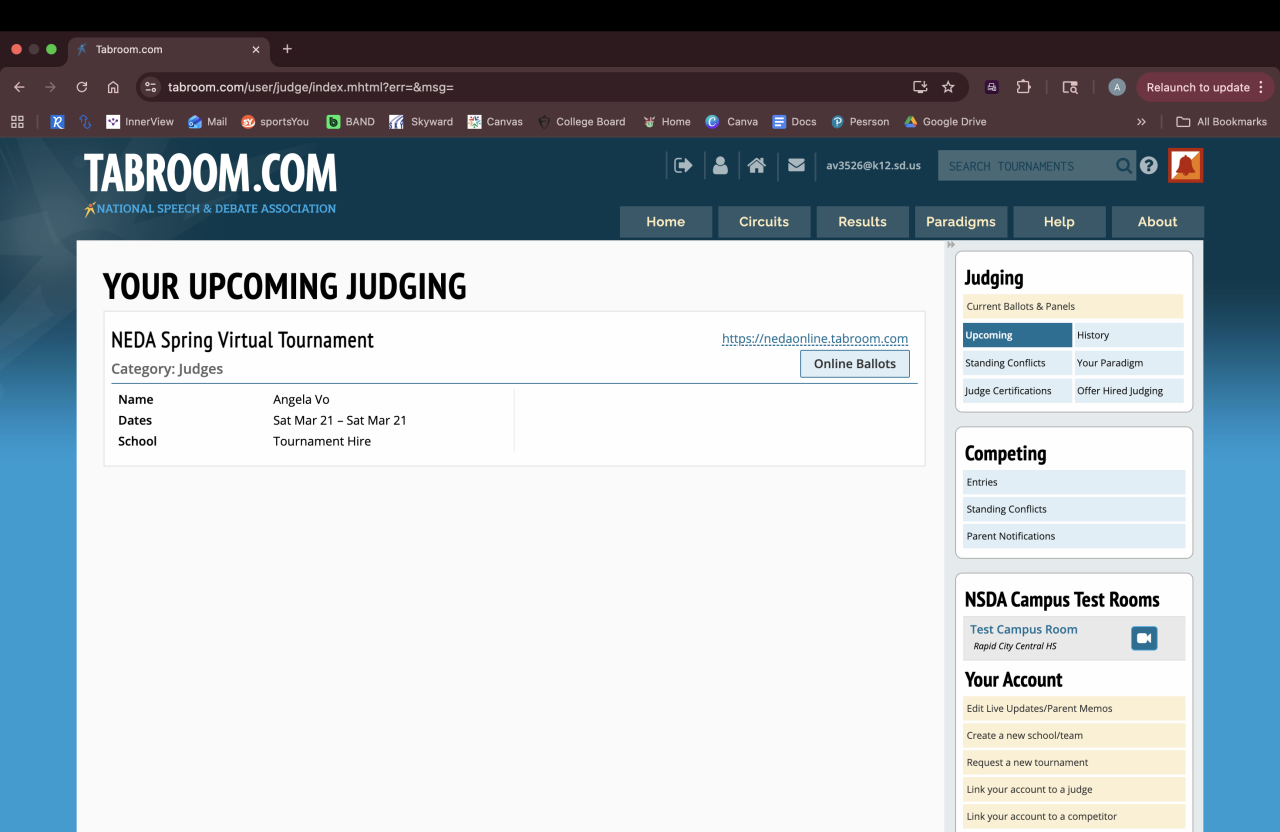Viewport: 1280px width, 832px height.
Task: Open the Skyward bookmark
Action: [x=421, y=122]
